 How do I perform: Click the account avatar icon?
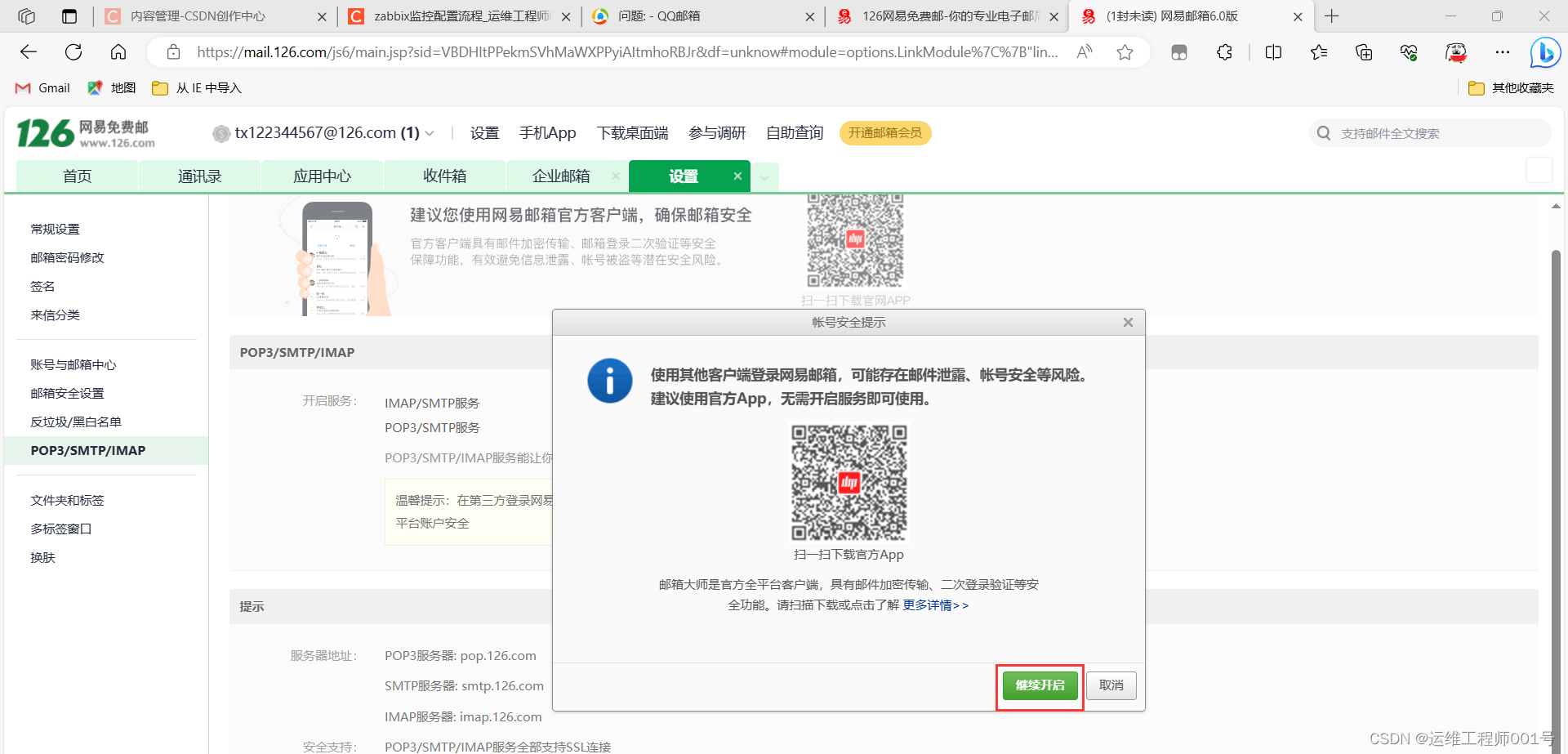click(x=221, y=133)
